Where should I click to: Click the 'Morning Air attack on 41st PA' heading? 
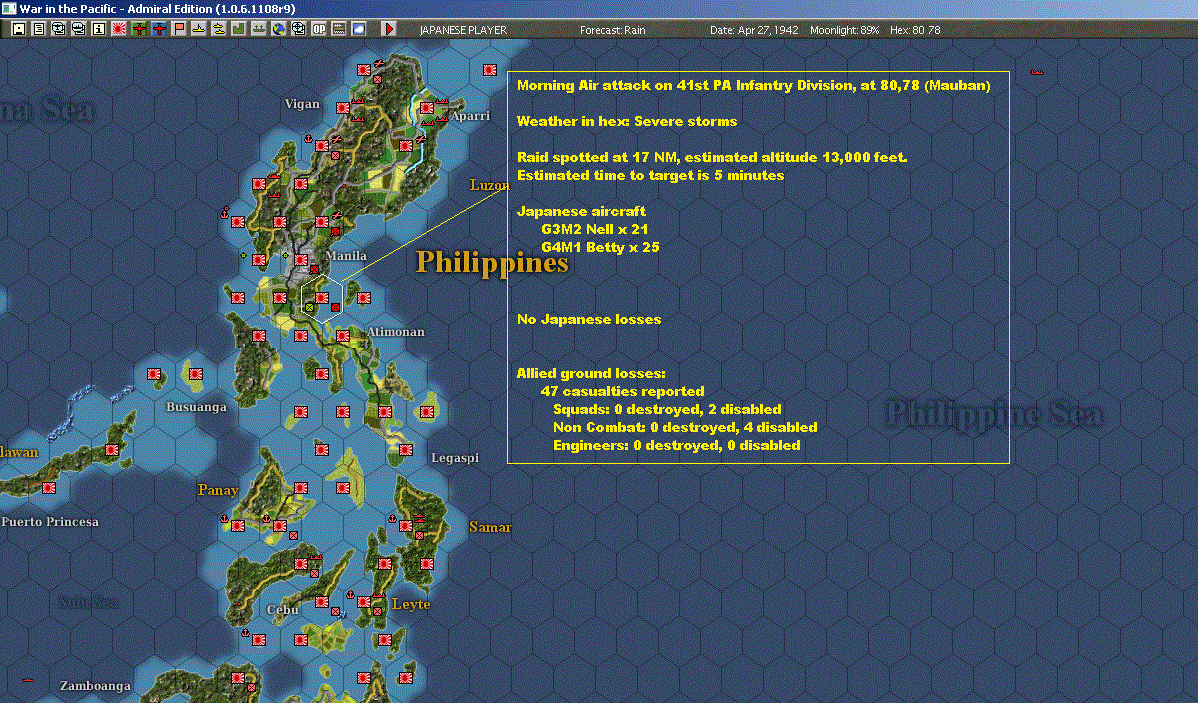753,86
